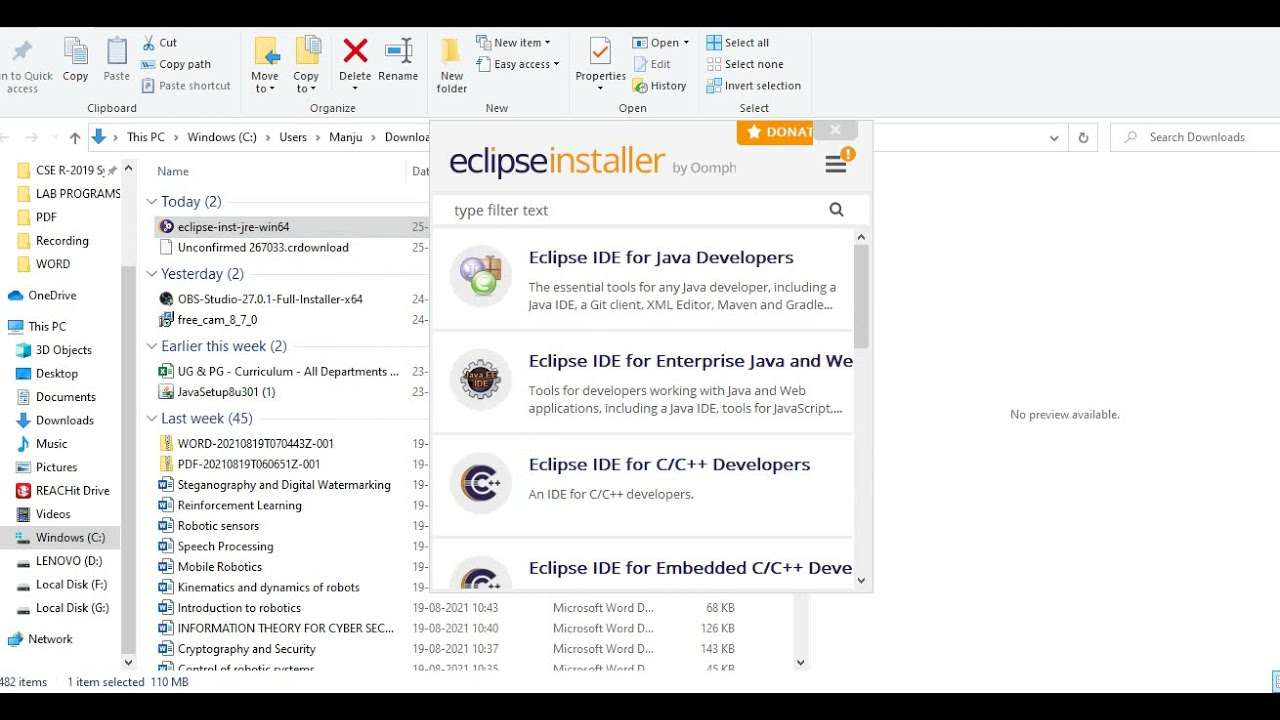Image resolution: width=1280 pixels, height=720 pixels.
Task: Click Manju in the address breadcrumb
Action: pos(346,137)
